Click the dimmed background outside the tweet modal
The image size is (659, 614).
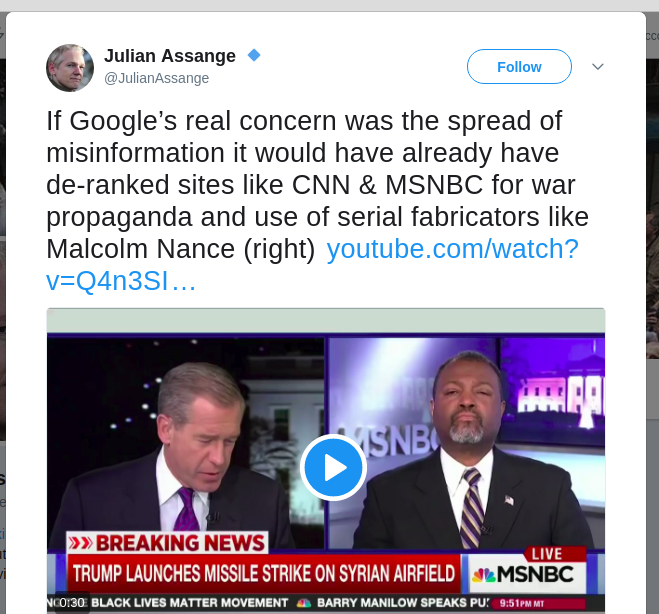(x=653, y=210)
